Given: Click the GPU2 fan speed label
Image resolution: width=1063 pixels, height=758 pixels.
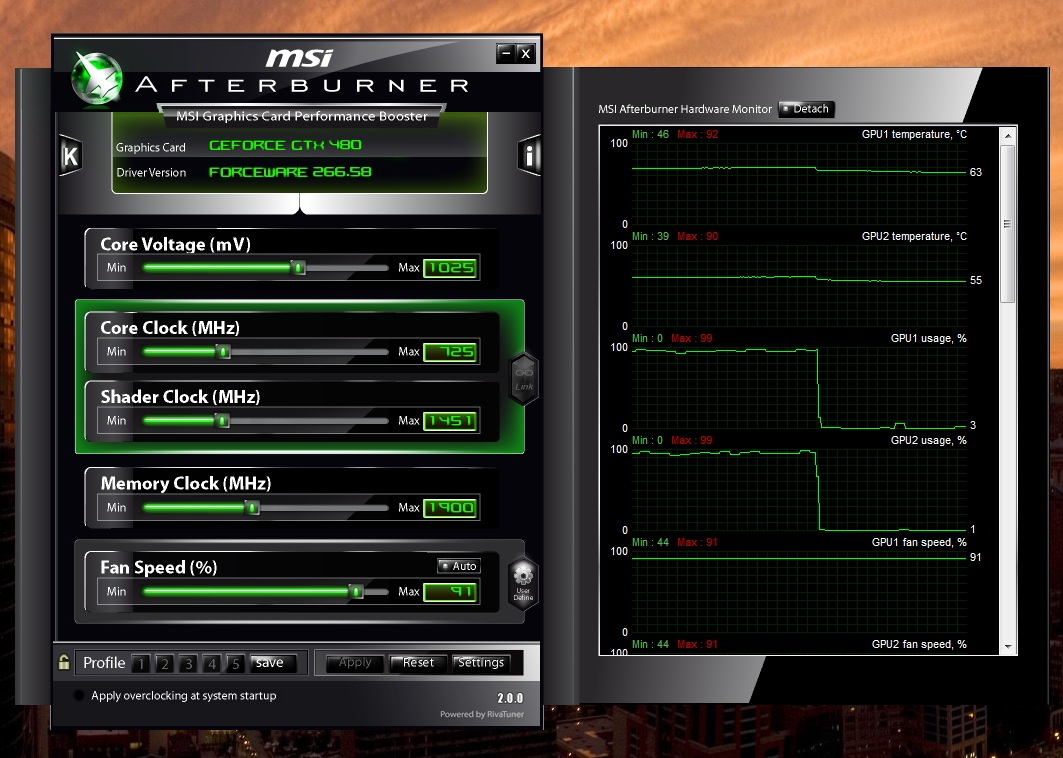Looking at the screenshot, I should click(x=919, y=644).
